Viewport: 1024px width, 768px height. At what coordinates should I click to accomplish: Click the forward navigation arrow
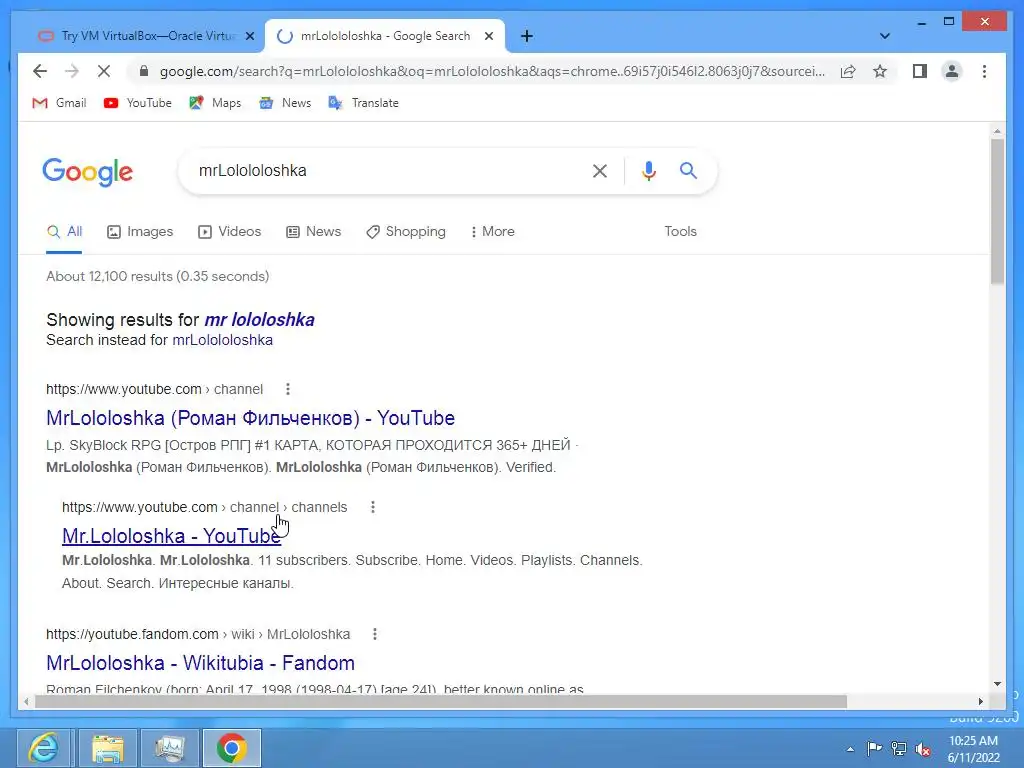pyautogui.click(x=72, y=71)
